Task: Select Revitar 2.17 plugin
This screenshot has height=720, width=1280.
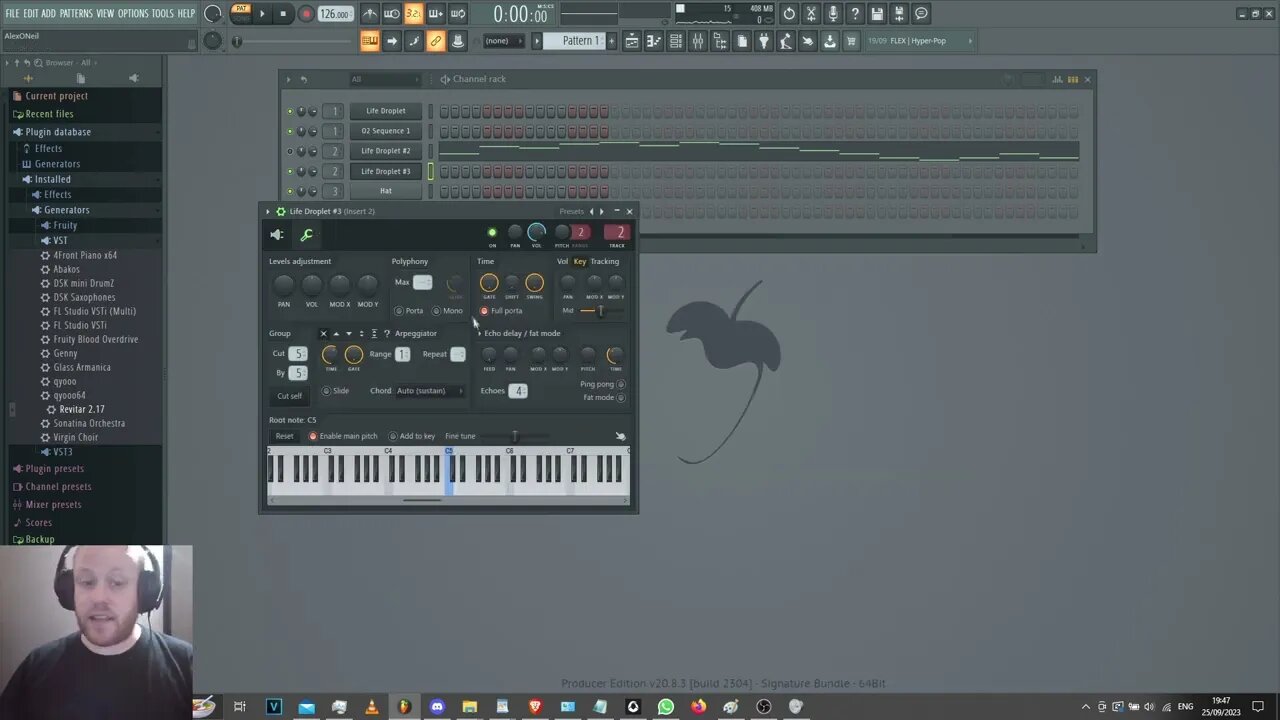Action: [x=81, y=410]
